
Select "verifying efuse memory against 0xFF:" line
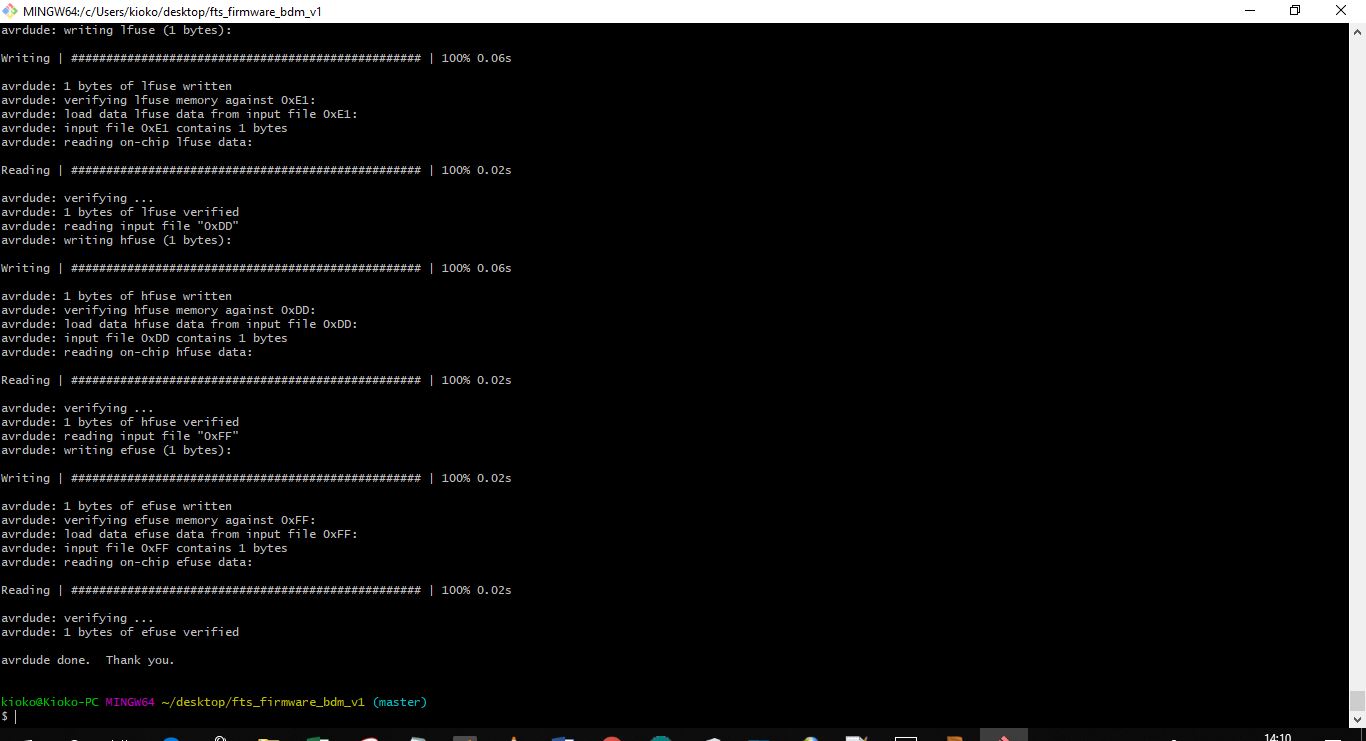pos(158,520)
